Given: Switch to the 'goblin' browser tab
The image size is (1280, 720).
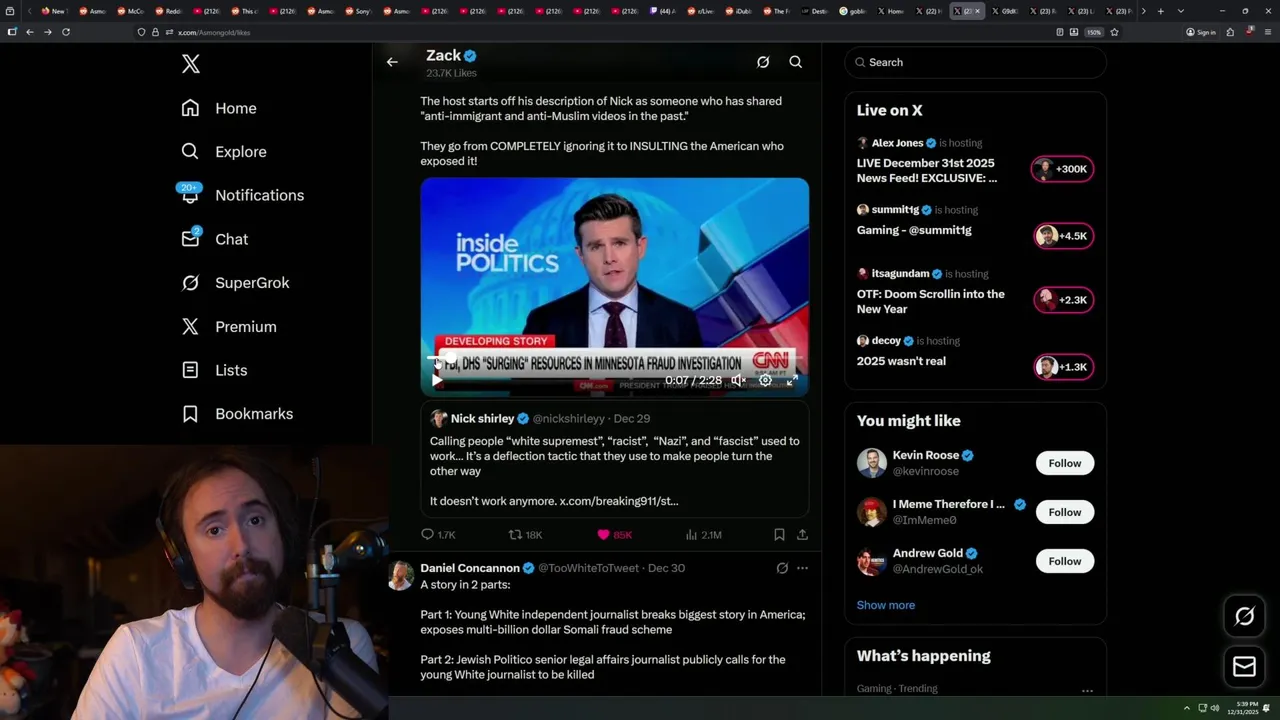Looking at the screenshot, I should pos(854,11).
